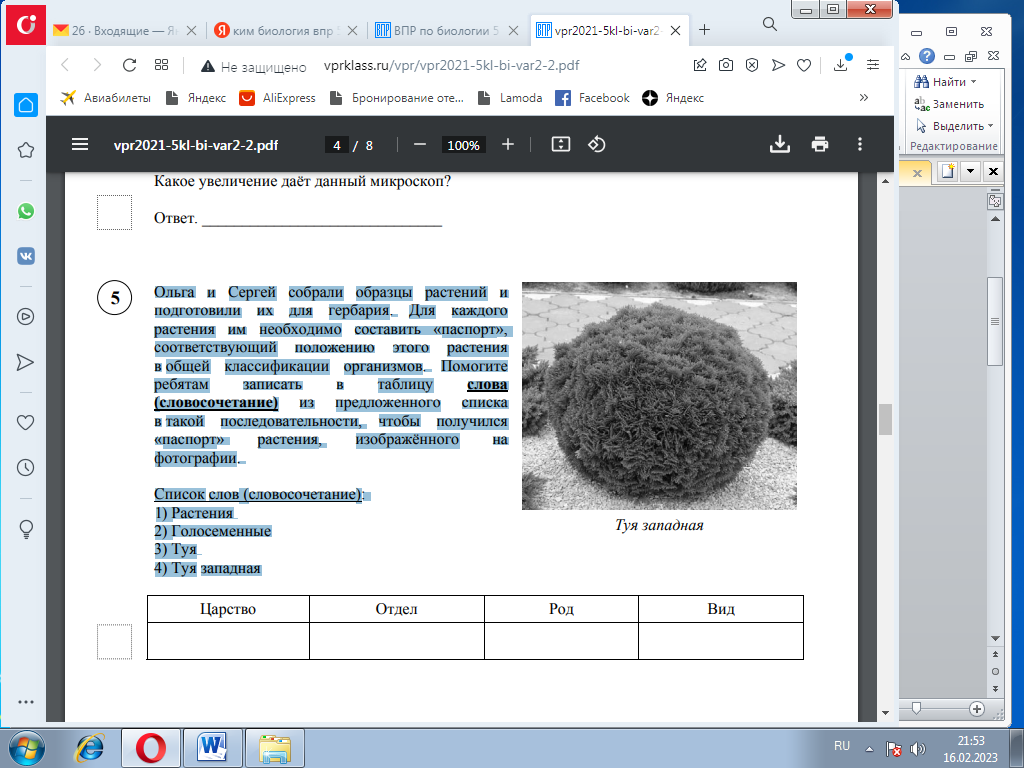Open the Opera sidebar home icon

26,105
